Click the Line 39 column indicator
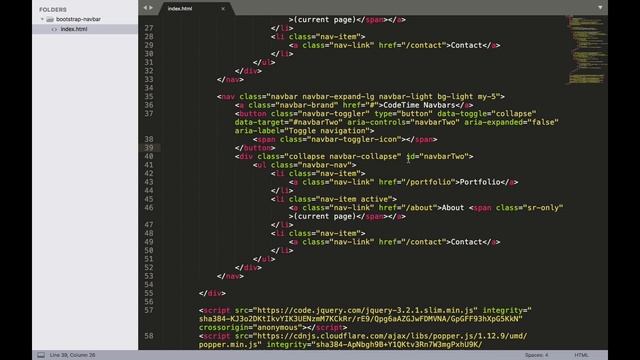 [72, 355]
